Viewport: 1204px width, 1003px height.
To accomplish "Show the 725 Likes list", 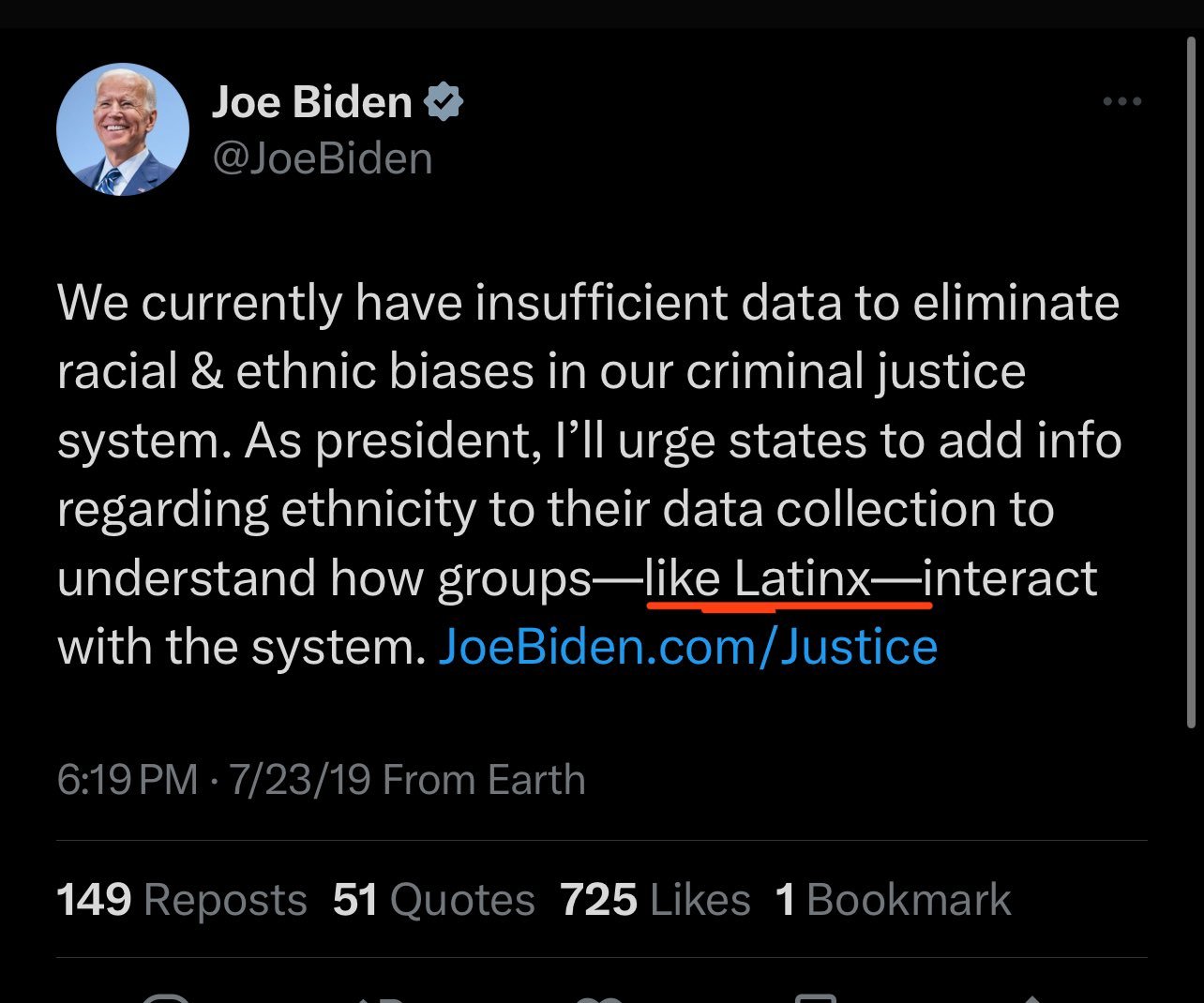I will pyautogui.click(x=655, y=900).
